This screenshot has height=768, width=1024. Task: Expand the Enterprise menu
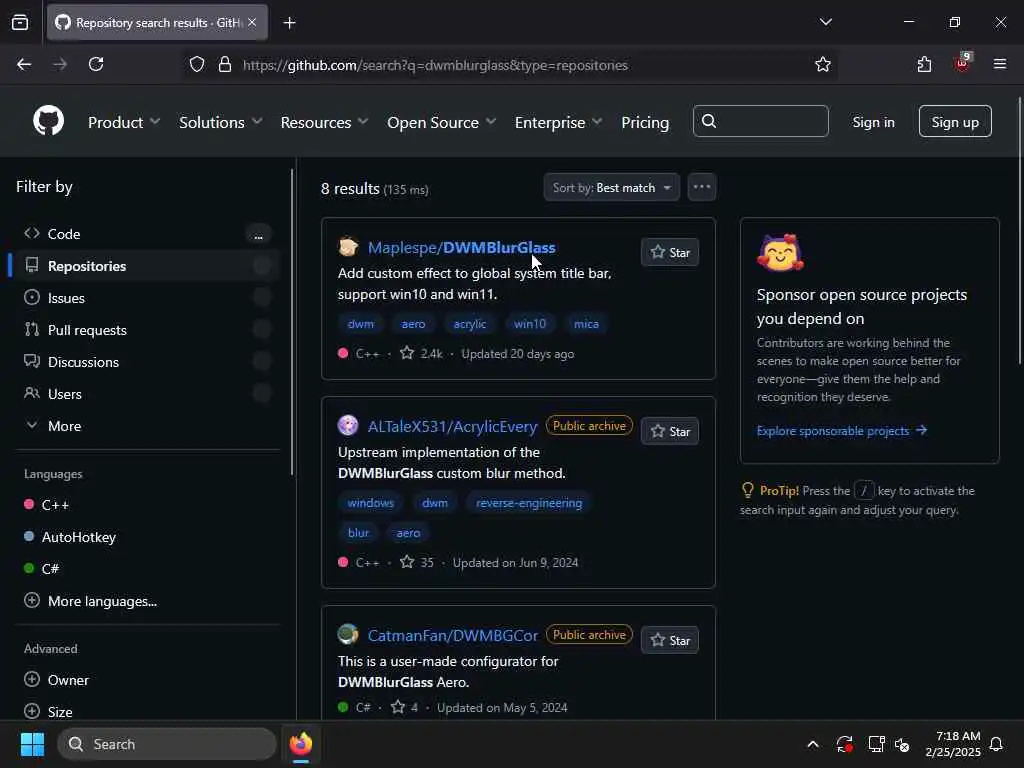pyautogui.click(x=558, y=122)
